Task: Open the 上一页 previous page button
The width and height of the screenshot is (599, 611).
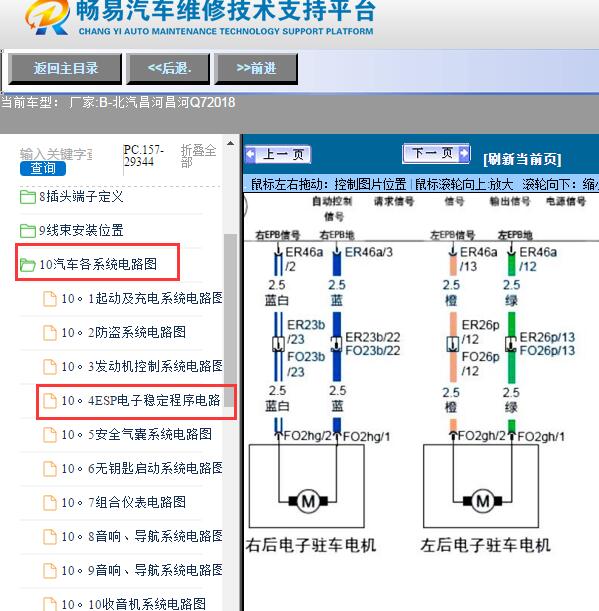Action: [x=278, y=154]
